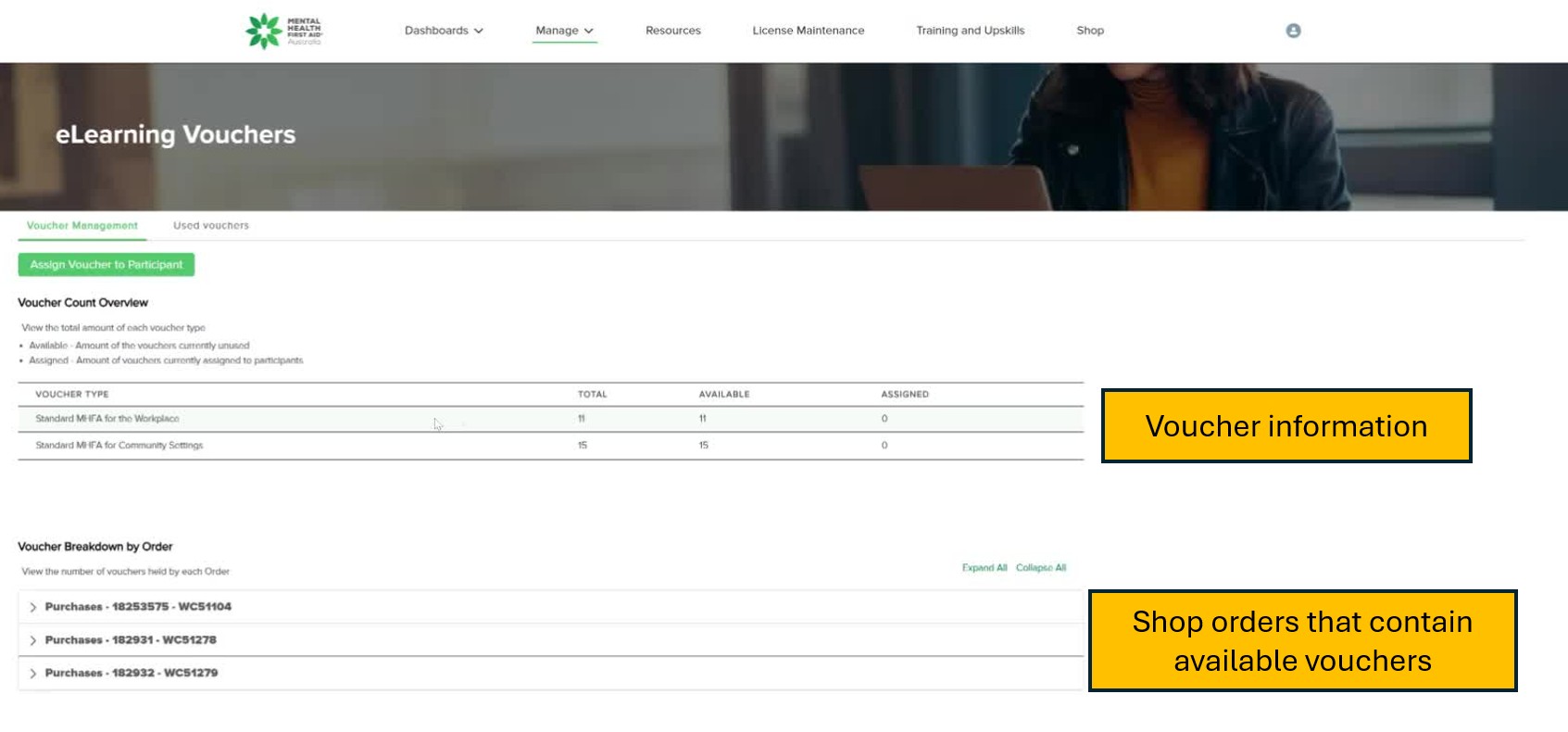
Task: Open the Manage dropdown menu
Action: click(564, 31)
